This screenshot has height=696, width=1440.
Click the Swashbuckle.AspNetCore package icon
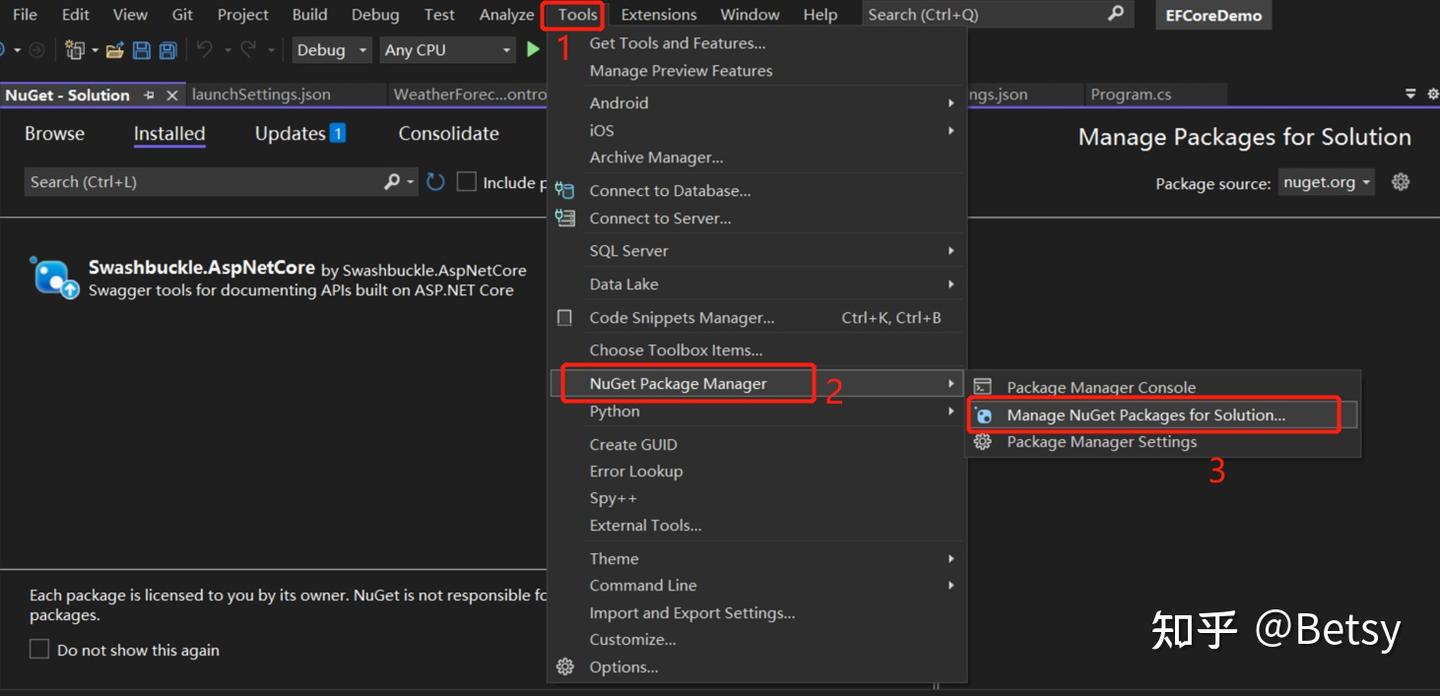54,278
